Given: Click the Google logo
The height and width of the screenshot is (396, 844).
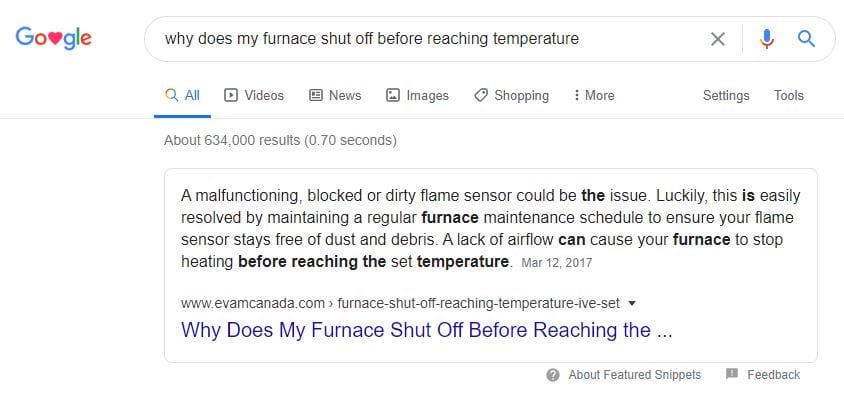Looking at the screenshot, I should (53, 38).
